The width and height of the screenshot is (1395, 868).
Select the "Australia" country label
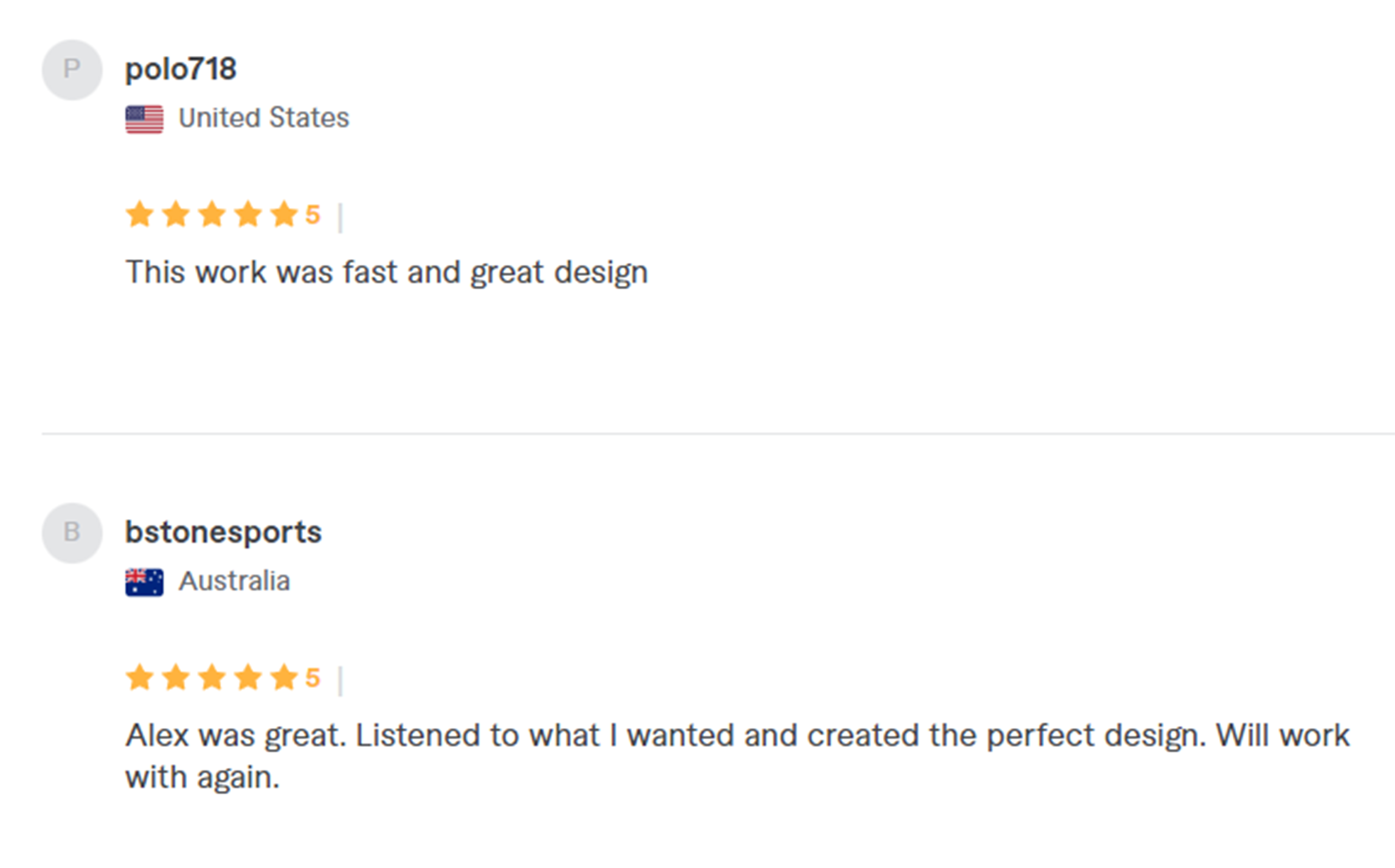234,581
